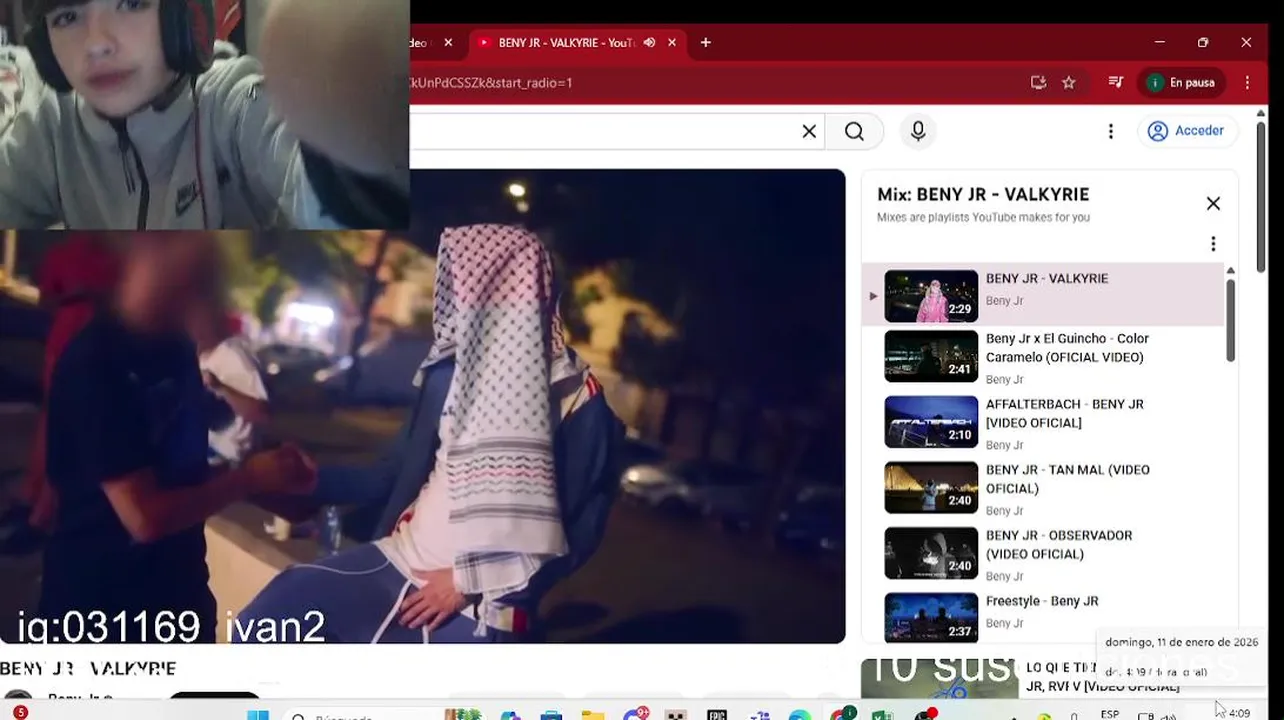Click 'BENY JR - OBSERVADOR (VIDEO OFICIAL)' title
1284x720 pixels.
click(x=1059, y=545)
